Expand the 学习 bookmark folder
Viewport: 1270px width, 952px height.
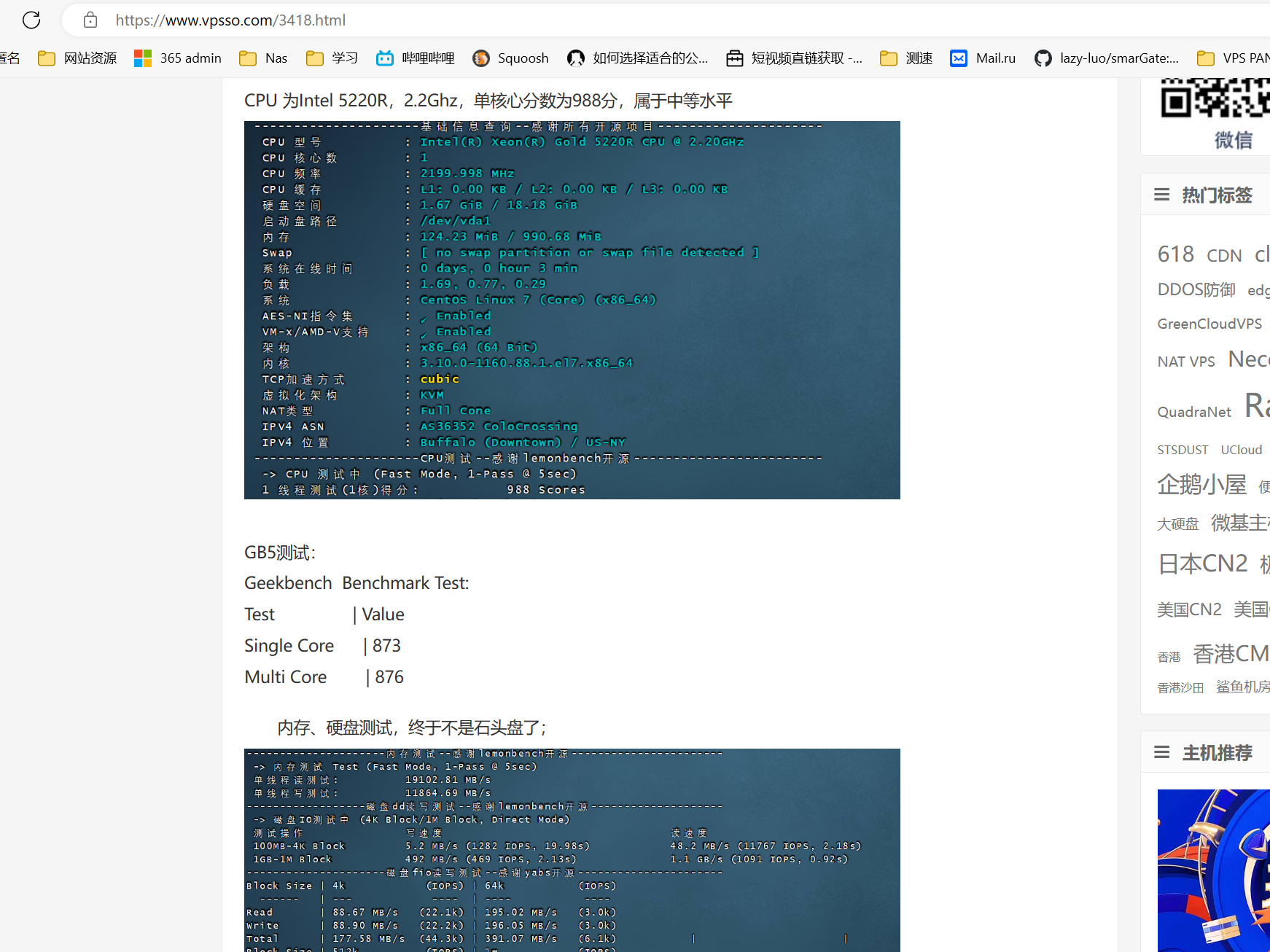click(x=332, y=58)
